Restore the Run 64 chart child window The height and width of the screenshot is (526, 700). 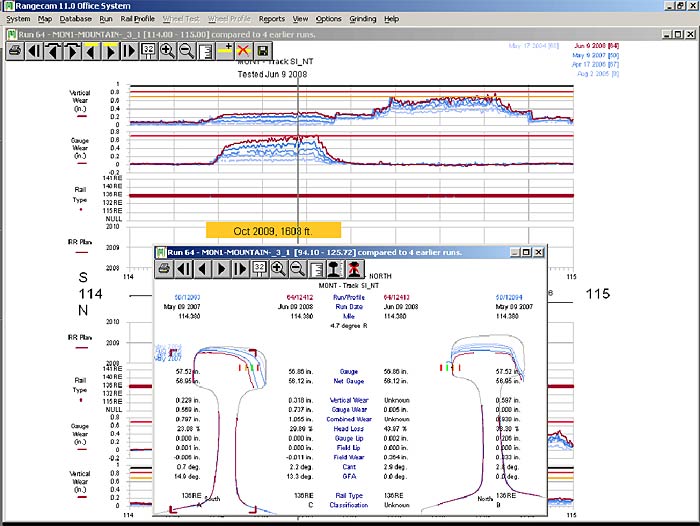click(678, 34)
